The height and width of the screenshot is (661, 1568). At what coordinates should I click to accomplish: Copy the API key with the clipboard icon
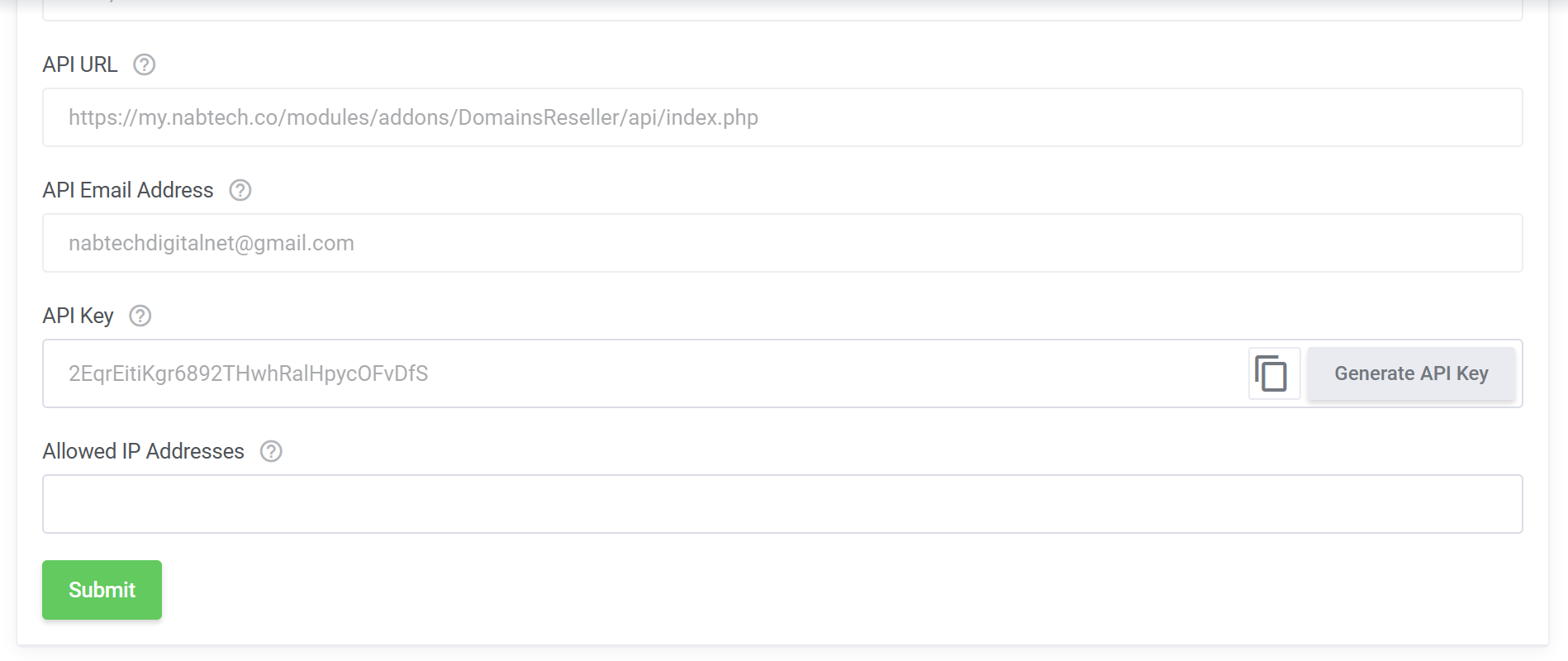(1274, 373)
